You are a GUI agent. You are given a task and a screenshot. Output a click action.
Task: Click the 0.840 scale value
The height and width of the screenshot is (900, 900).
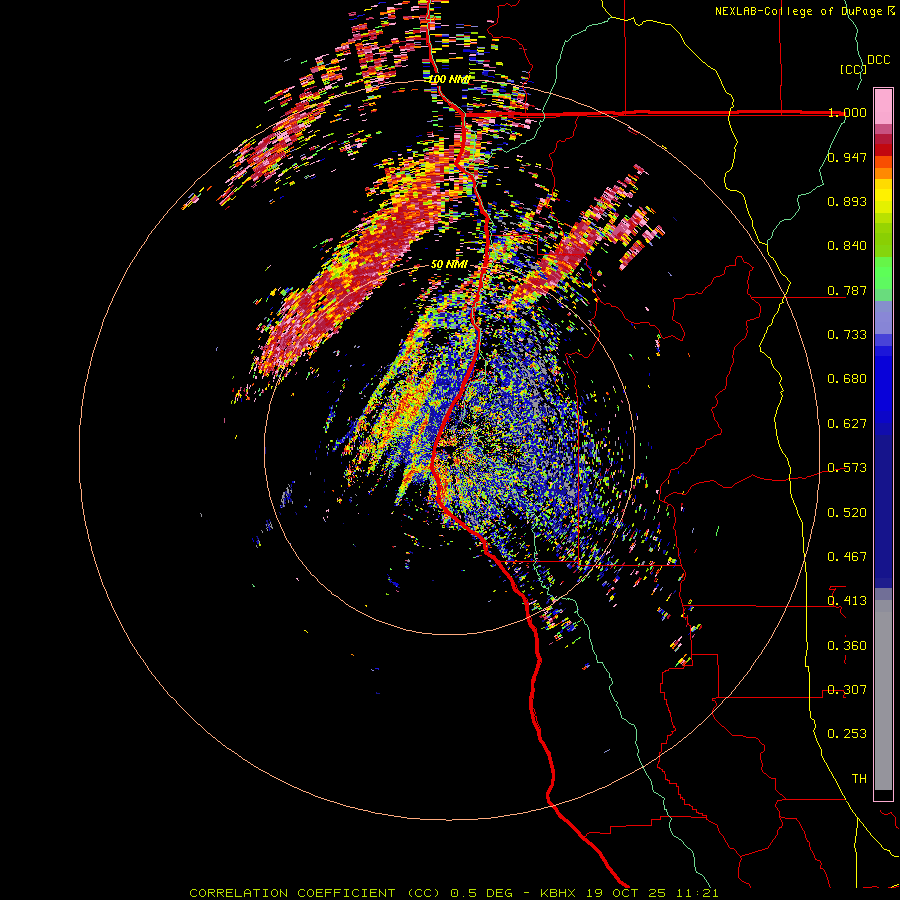(x=847, y=246)
